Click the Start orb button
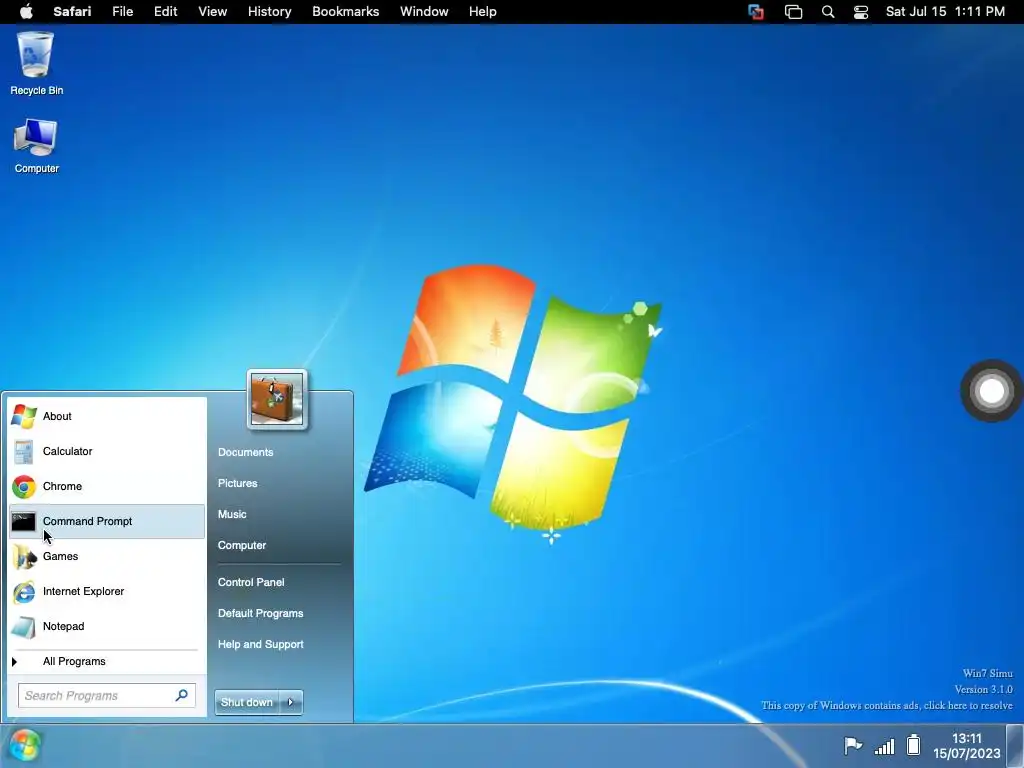1024x768 pixels. coord(25,746)
